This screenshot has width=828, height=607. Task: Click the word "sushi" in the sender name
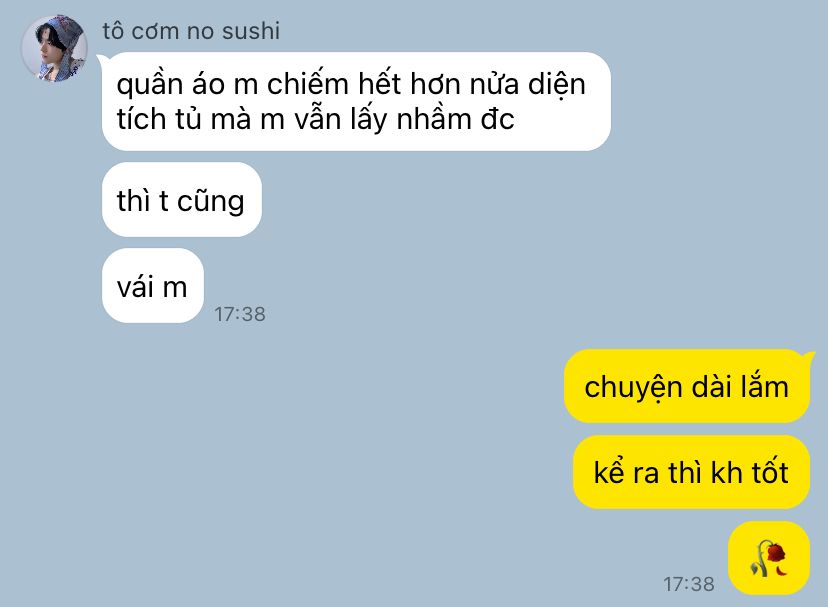tap(251, 31)
